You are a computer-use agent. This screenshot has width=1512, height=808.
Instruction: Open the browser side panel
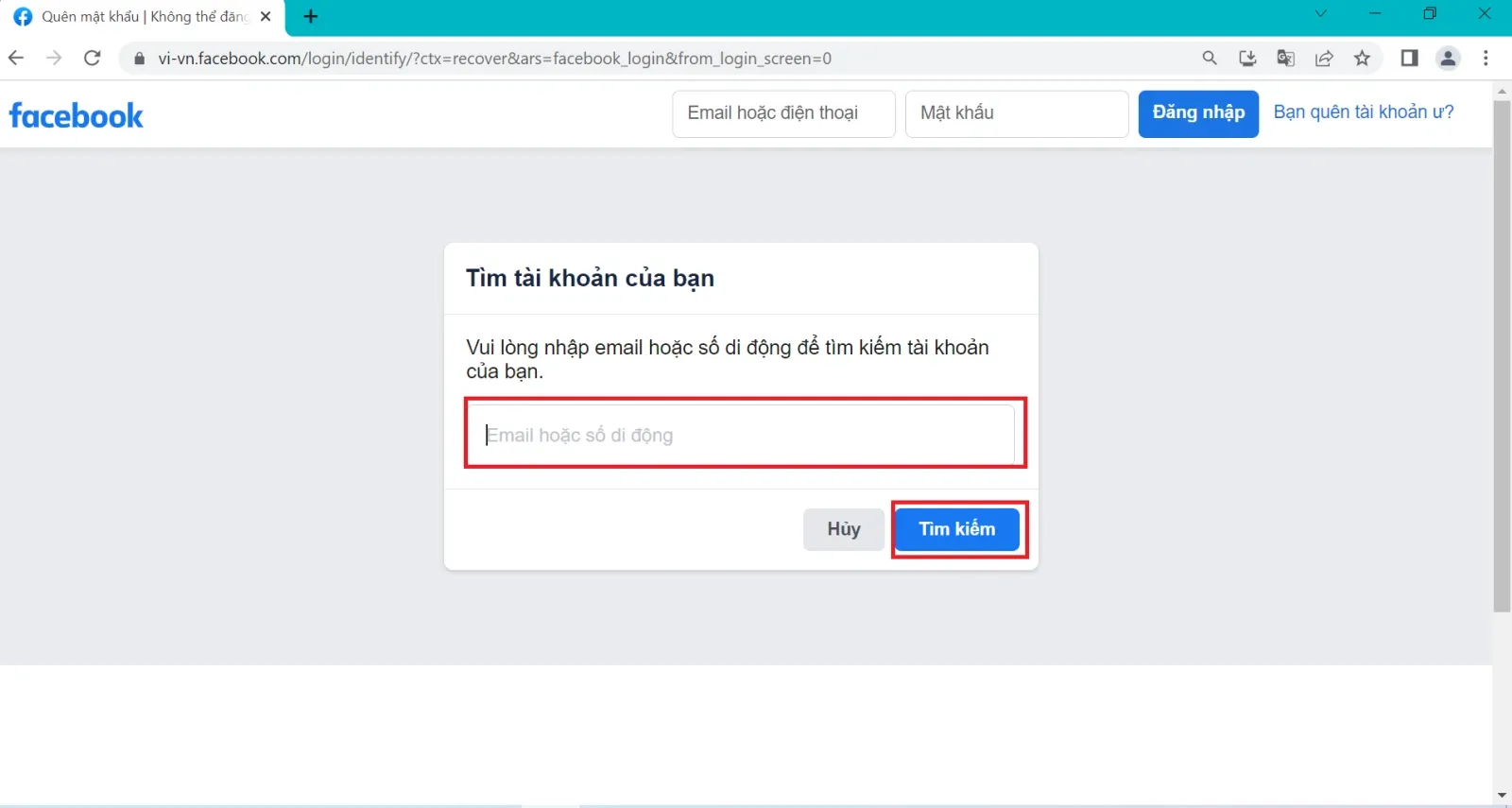tap(1409, 58)
